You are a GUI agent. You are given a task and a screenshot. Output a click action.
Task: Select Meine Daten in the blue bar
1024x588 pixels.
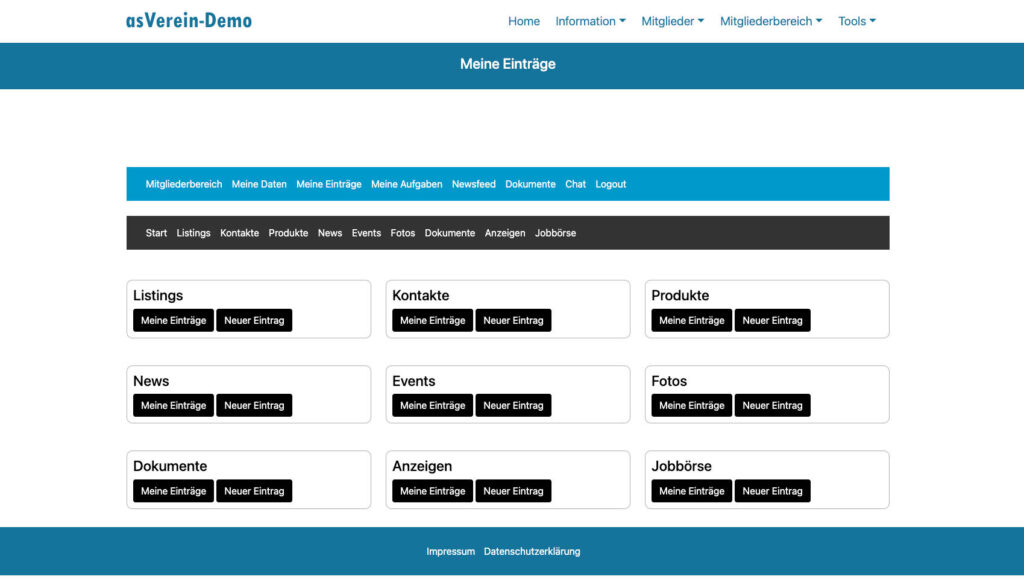click(259, 184)
